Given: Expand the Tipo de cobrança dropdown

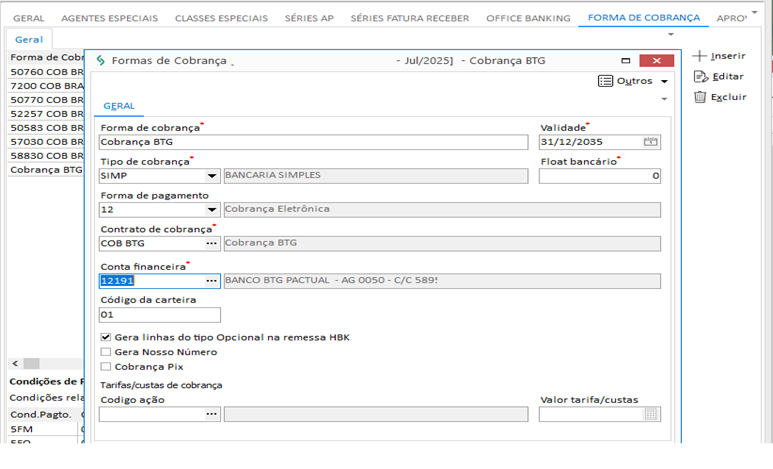Looking at the screenshot, I should click(x=212, y=176).
